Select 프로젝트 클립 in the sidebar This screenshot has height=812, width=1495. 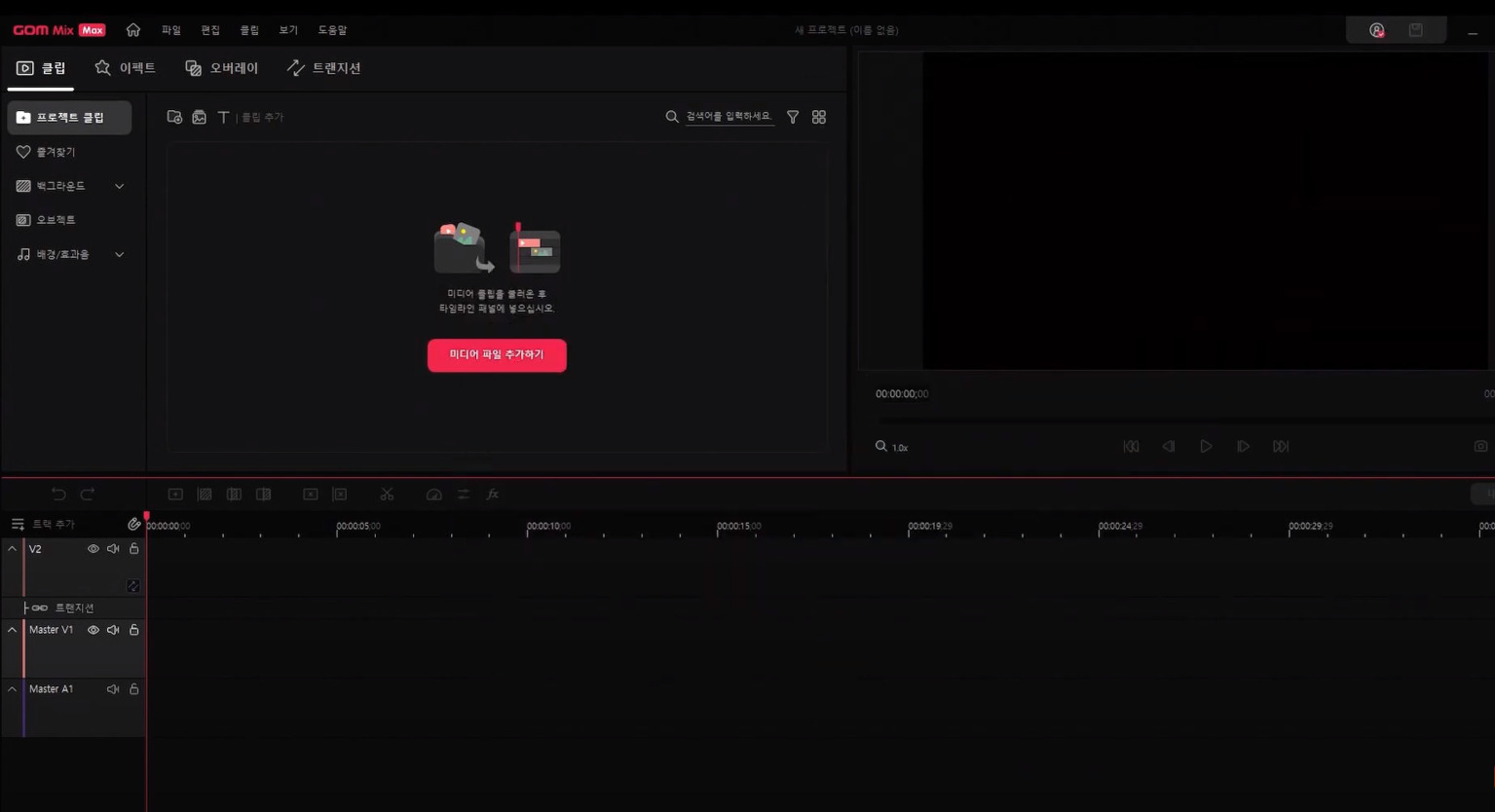point(70,118)
